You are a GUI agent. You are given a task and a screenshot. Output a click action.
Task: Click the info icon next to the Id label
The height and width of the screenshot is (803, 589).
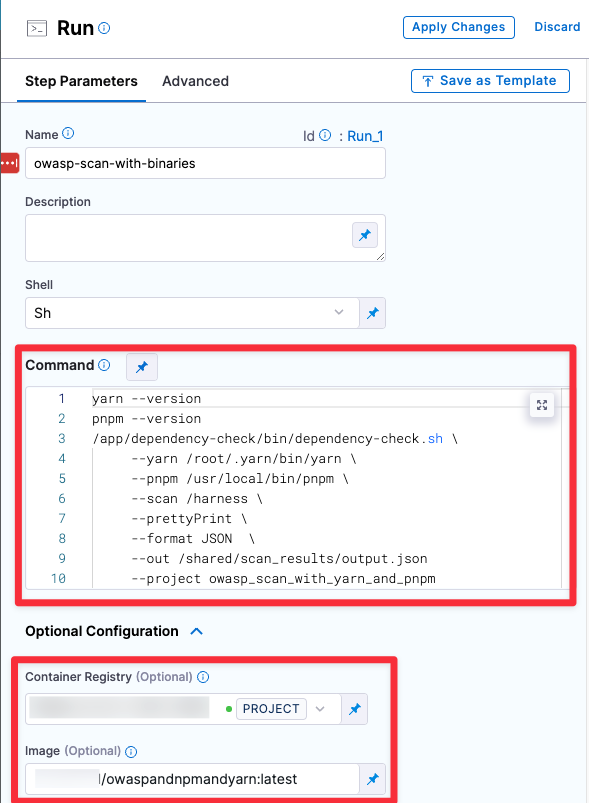(324, 134)
